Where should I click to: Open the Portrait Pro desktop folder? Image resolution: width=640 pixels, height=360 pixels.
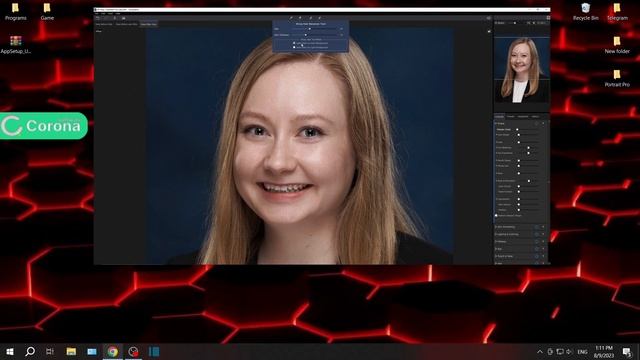pyautogui.click(x=617, y=78)
